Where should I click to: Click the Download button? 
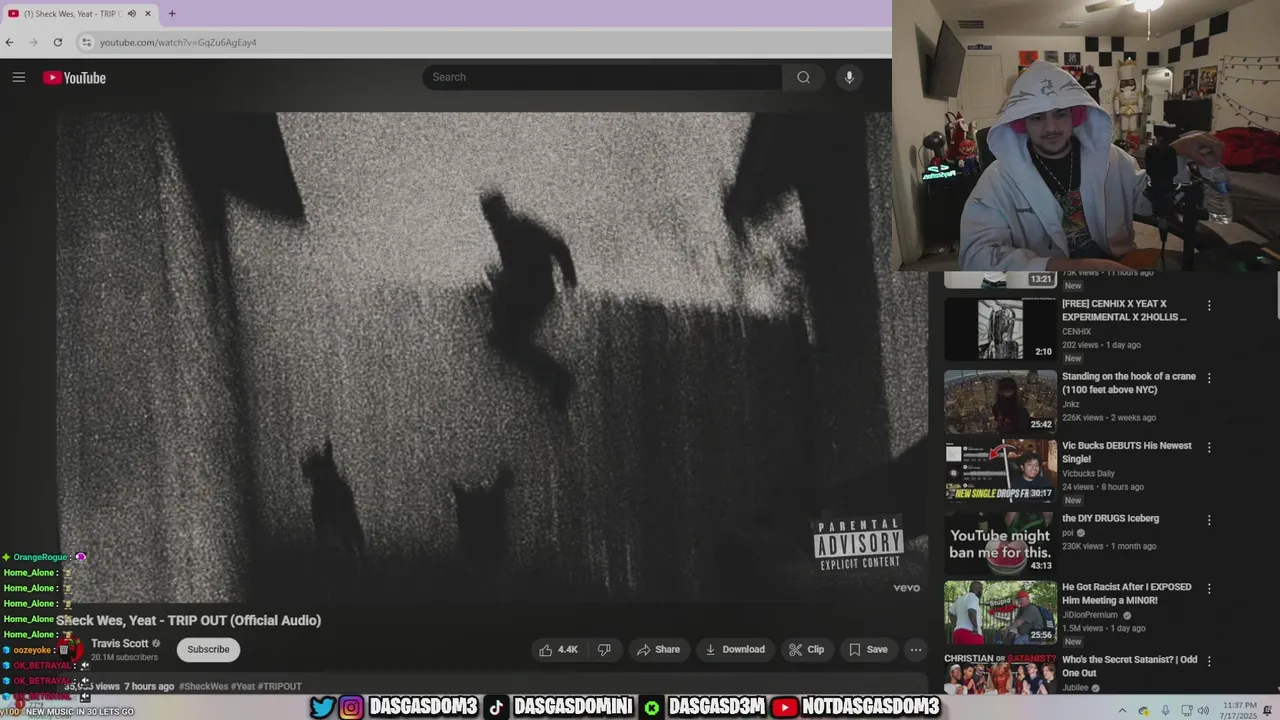coord(735,649)
